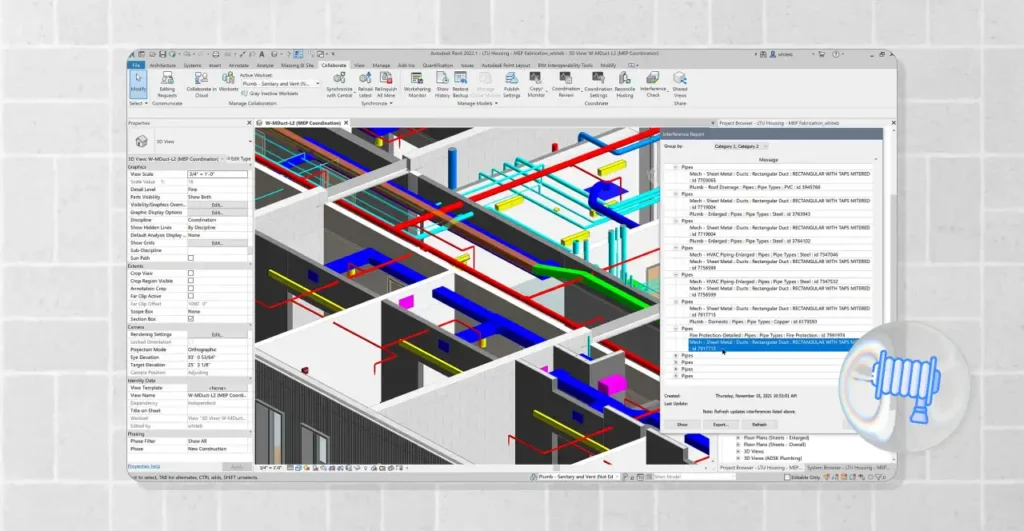Screen dimensions: 1024x531
Task: Toggle Annotation Crop checkbox
Action: pyautogui.click(x=191, y=288)
